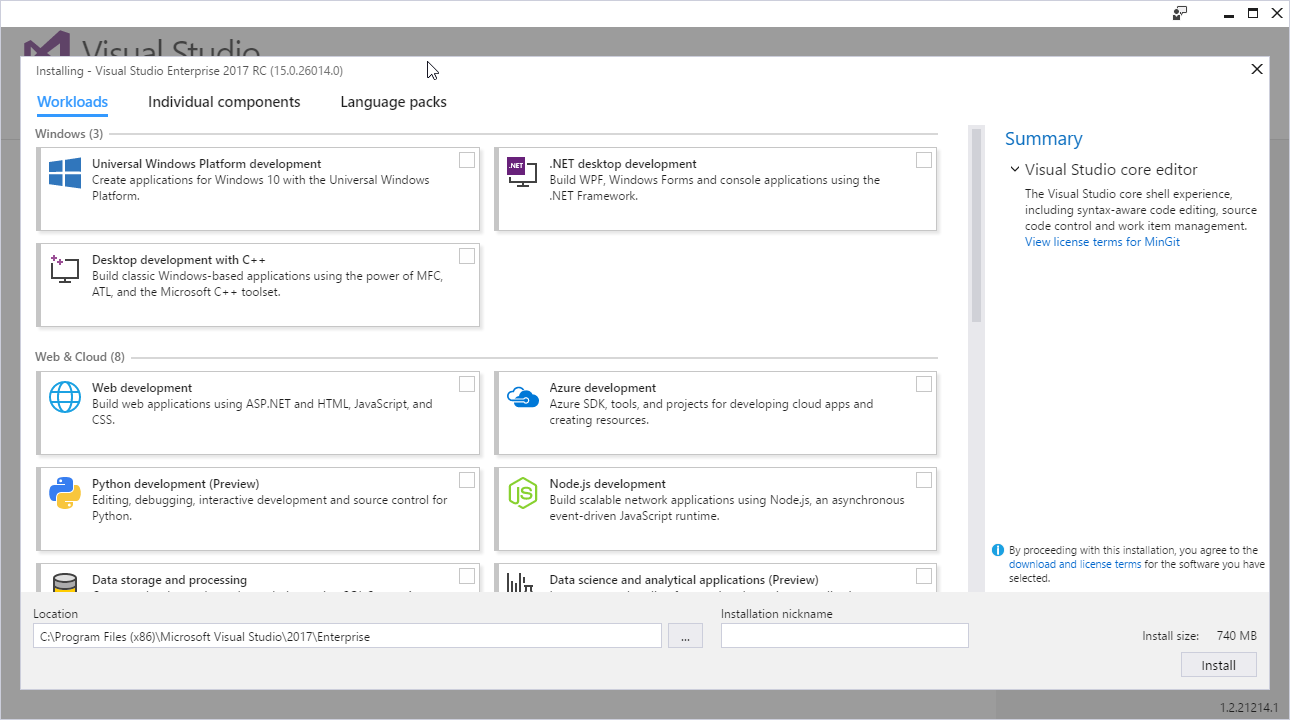Viewport: 1290px width, 720px height.
Task: Select the Desktop development with C++ icon
Action: coord(64,267)
